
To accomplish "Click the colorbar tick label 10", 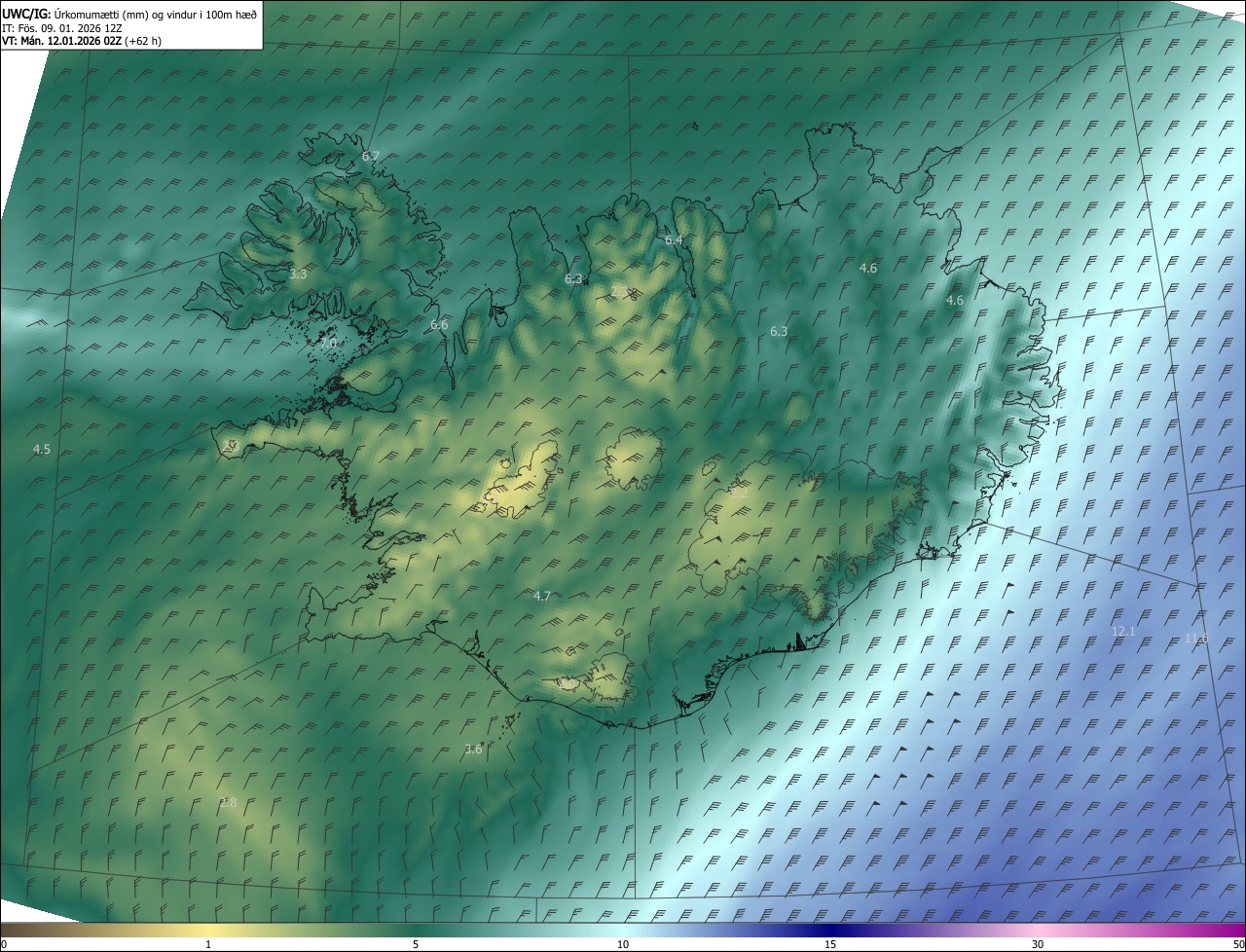I will click(623, 944).
